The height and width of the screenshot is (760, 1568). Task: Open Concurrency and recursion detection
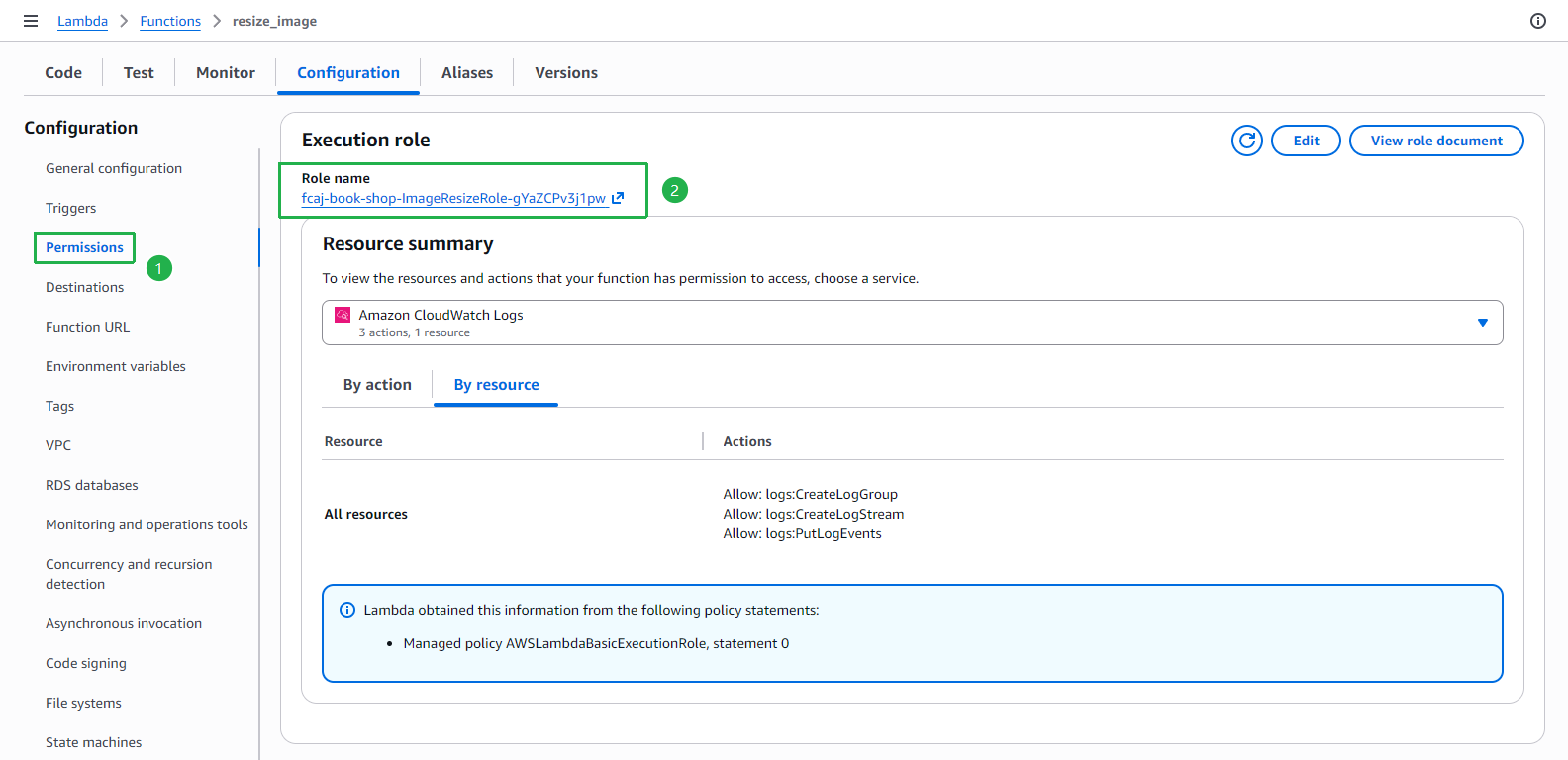point(129,574)
